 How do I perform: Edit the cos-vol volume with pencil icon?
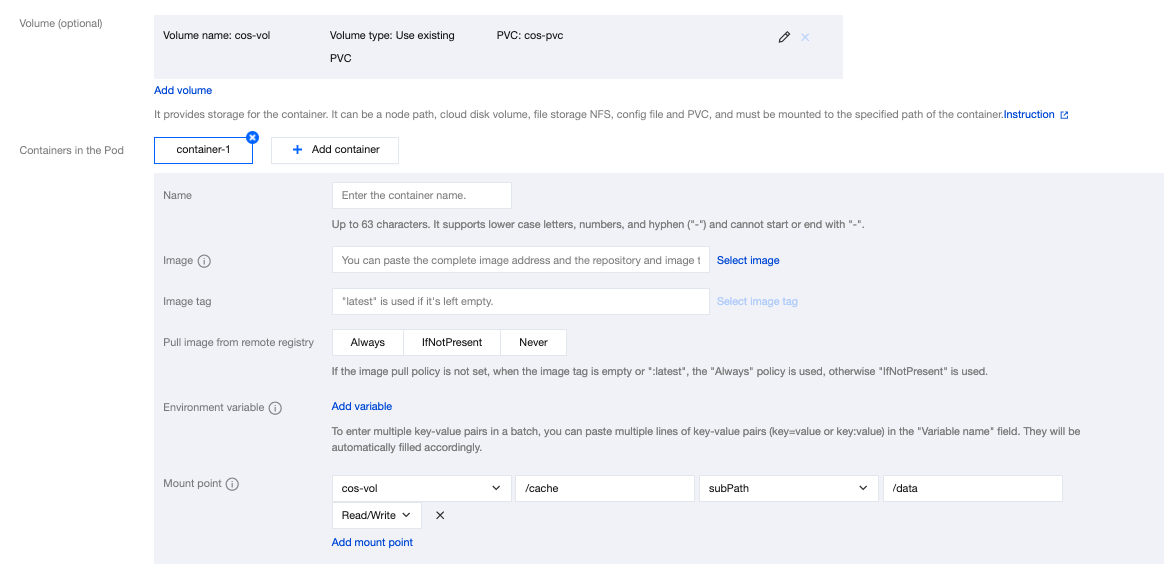(784, 37)
